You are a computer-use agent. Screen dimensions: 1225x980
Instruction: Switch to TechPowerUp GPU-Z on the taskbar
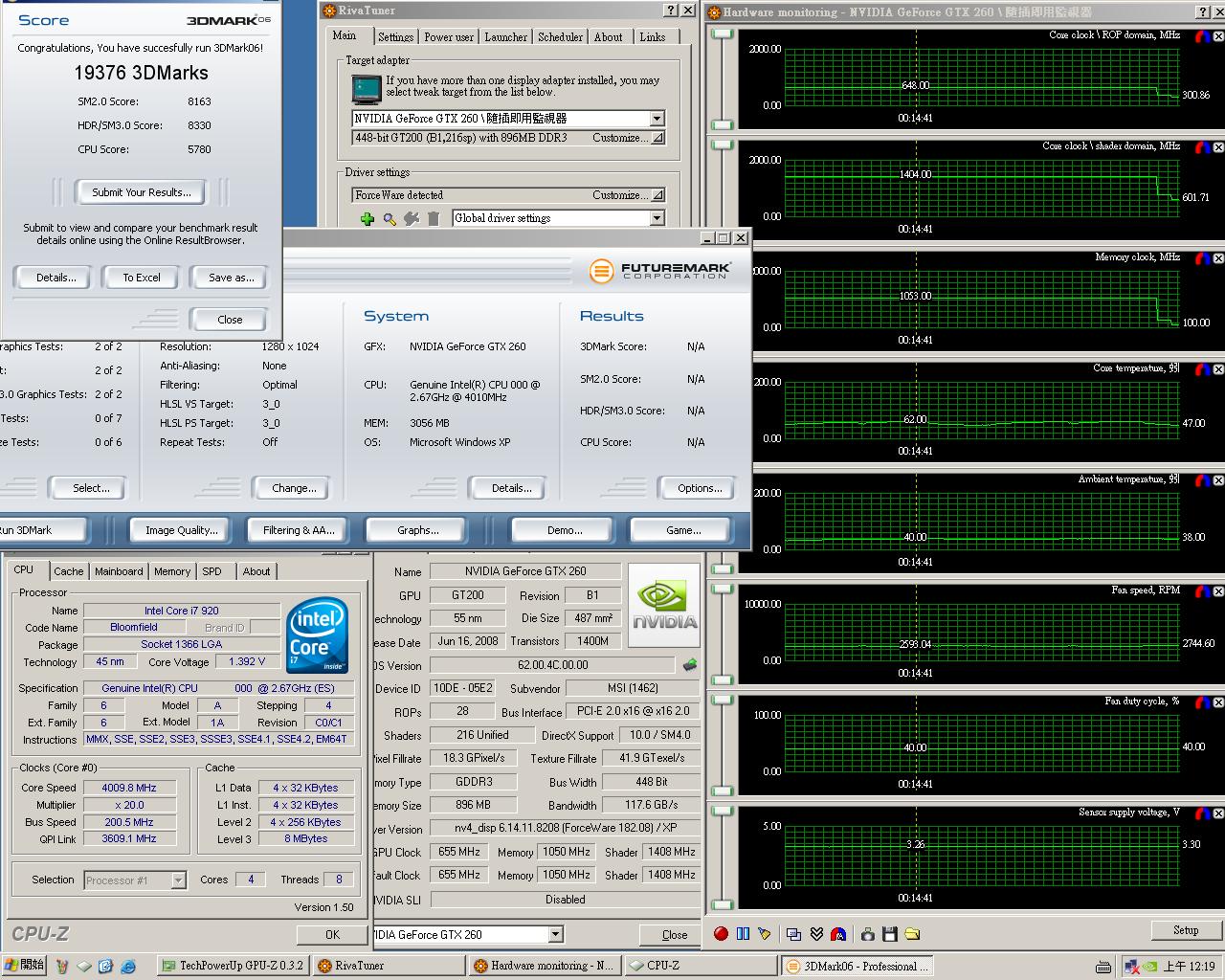click(x=232, y=967)
